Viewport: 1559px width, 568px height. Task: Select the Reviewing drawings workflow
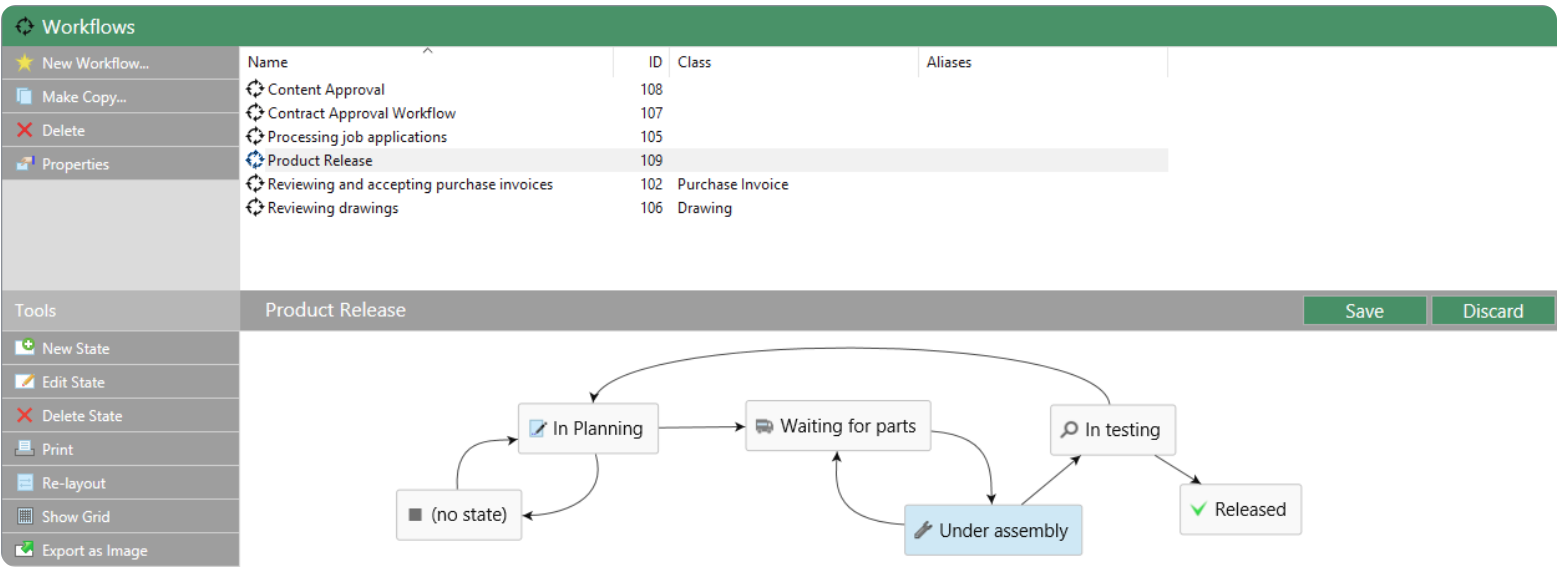click(x=704, y=208)
